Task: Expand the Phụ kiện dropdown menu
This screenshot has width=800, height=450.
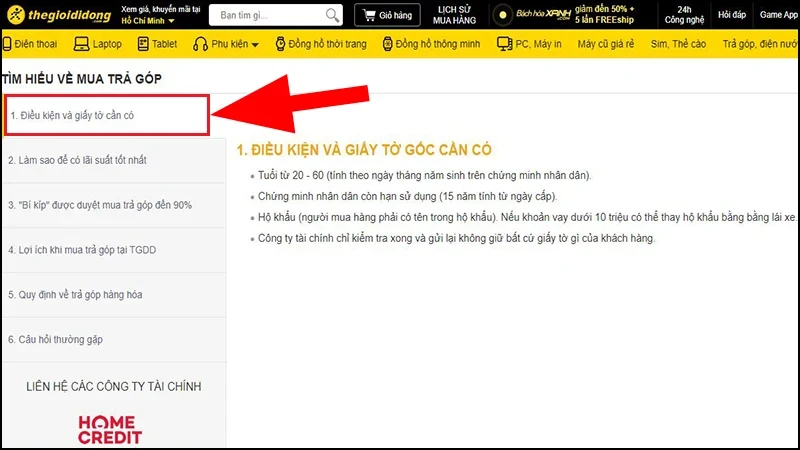Action: [x=229, y=44]
